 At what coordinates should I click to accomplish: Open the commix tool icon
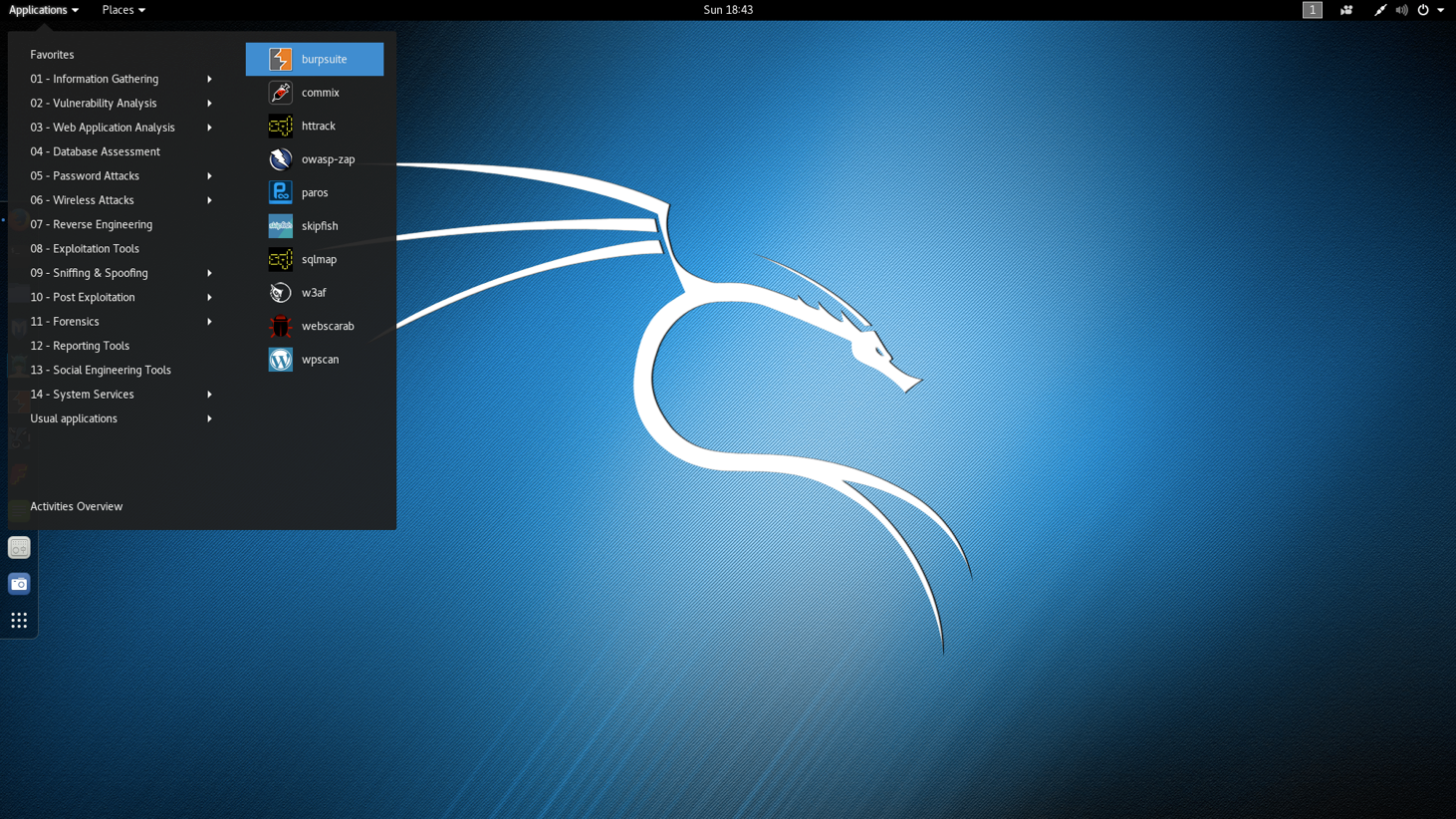280,93
